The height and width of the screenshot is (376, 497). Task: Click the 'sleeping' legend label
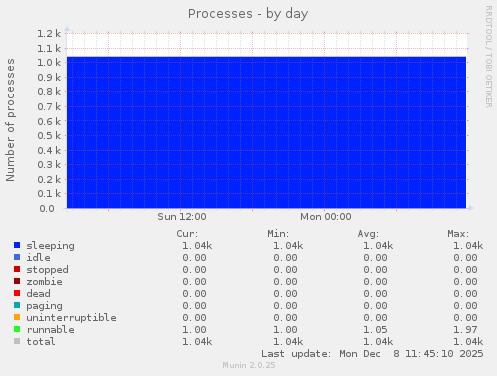pyautogui.click(x=50, y=246)
